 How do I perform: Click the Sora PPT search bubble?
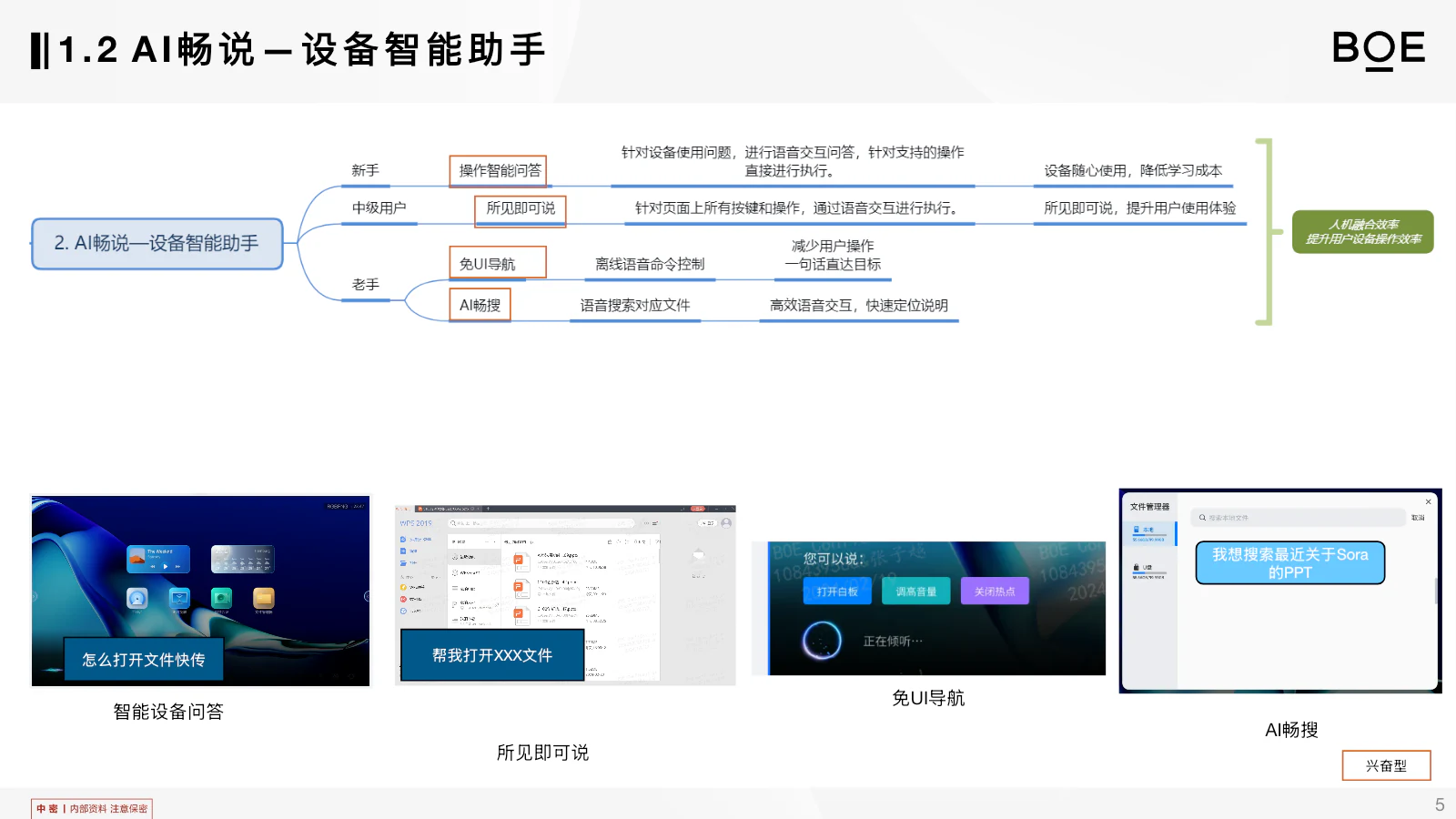point(1290,563)
